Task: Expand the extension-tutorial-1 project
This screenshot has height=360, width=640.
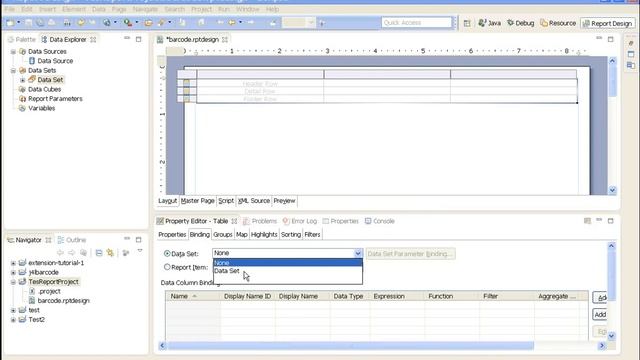Action: tap(13, 263)
